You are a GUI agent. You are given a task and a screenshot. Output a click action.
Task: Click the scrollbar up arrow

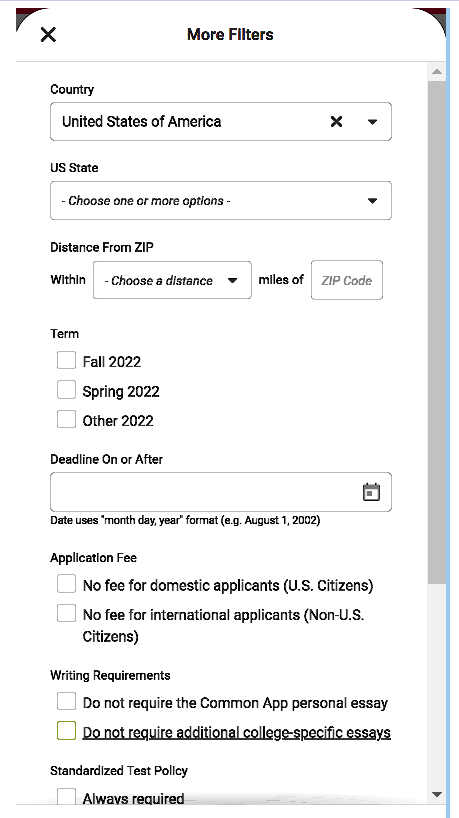(437, 71)
